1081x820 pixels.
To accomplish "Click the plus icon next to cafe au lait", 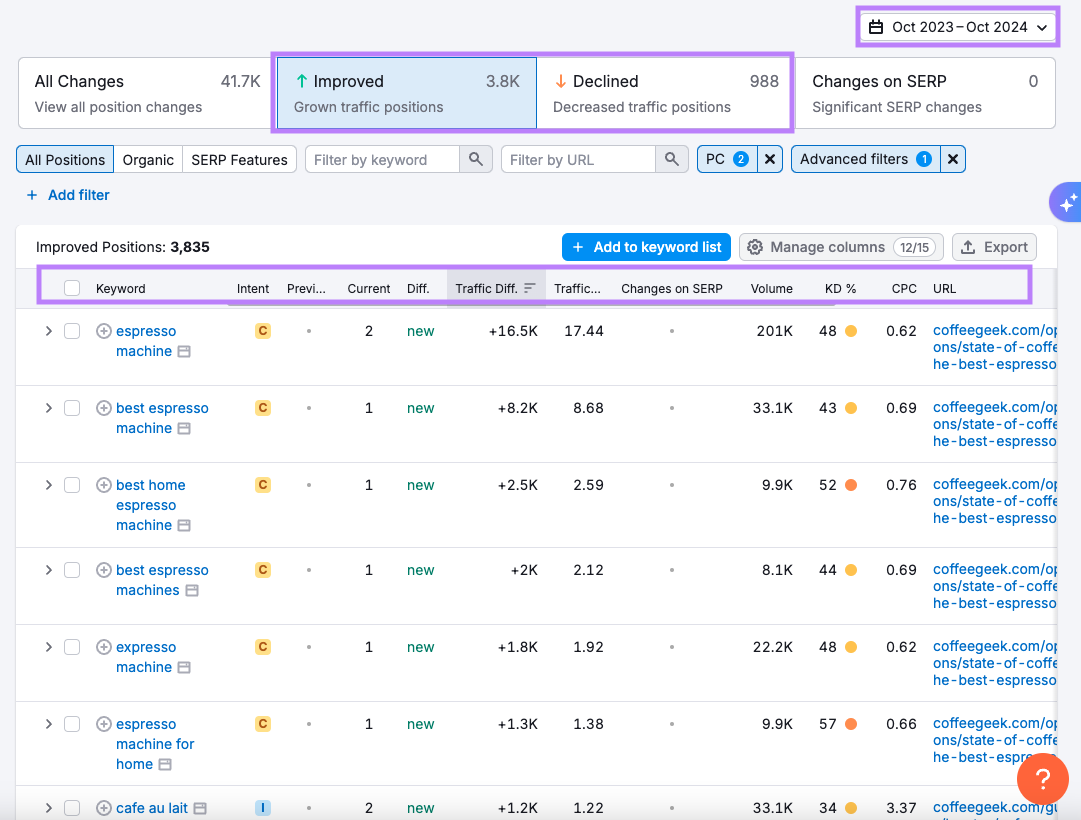I will [x=104, y=808].
